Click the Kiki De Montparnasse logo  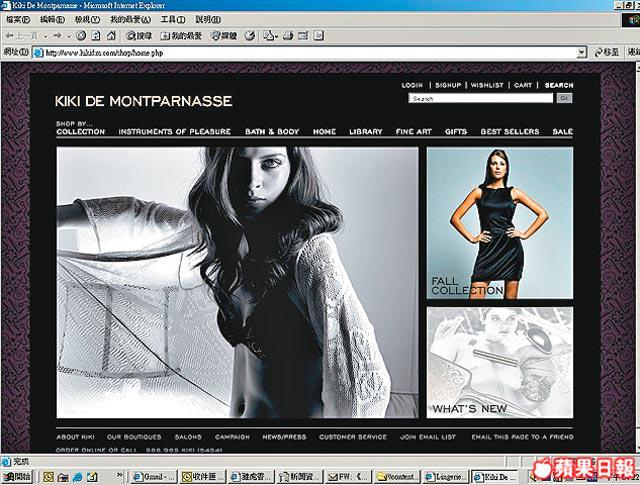point(144,101)
